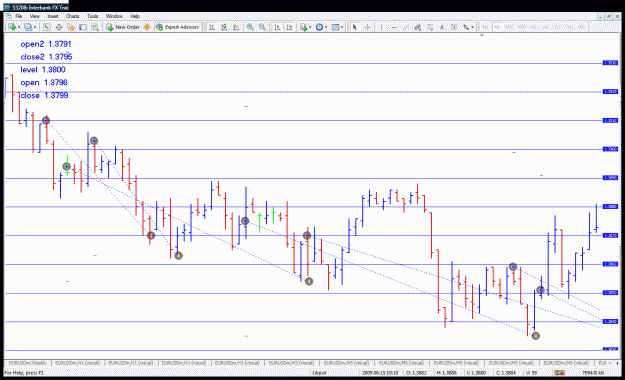The height and width of the screenshot is (380, 625).
Task: Expand the arrows tool dropdown arrow
Action: tap(472, 27)
